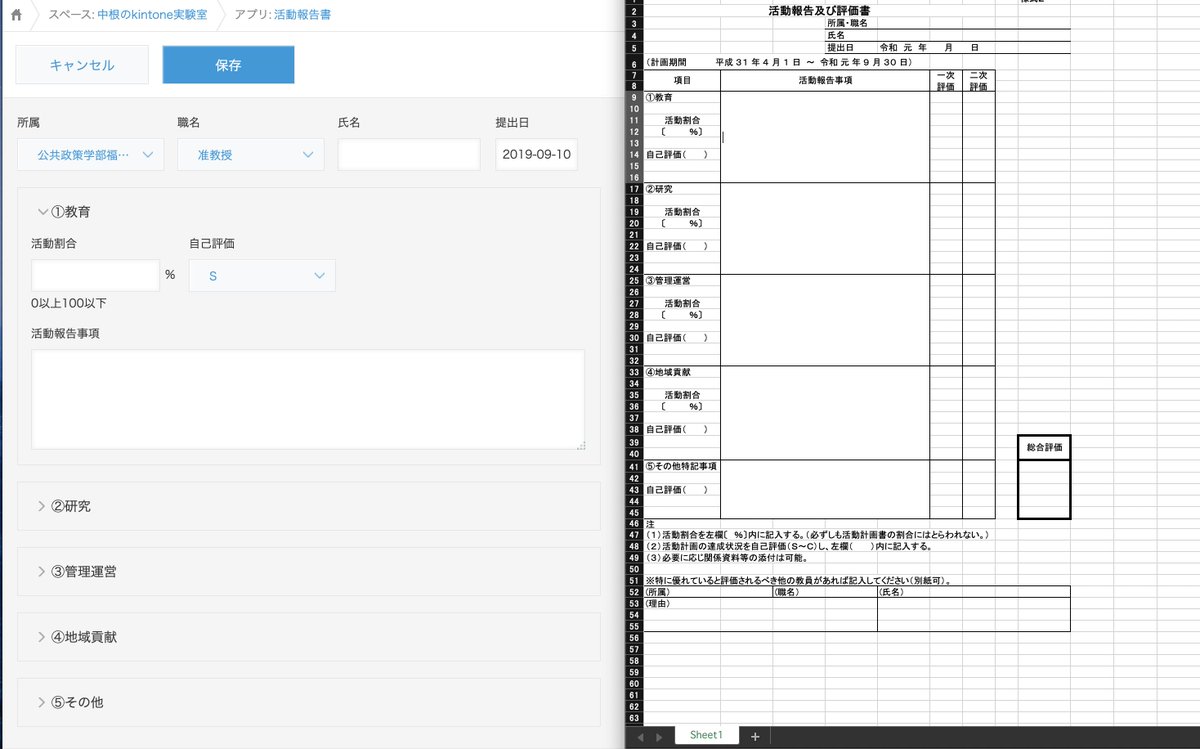Screen dimensions: 1200x749
Task: Select the spreadsheet cell ⑤その他特記事項
Action: 682,466
